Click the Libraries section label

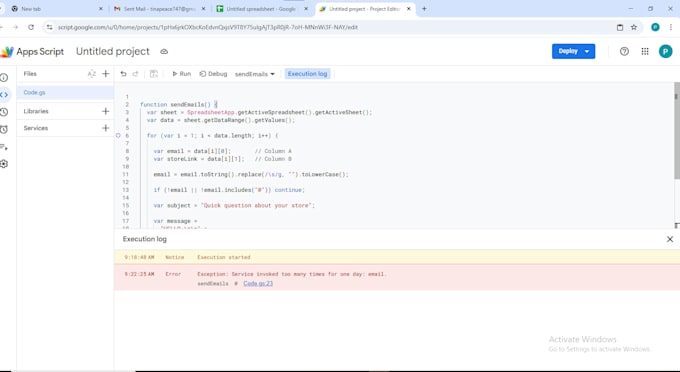36,111
